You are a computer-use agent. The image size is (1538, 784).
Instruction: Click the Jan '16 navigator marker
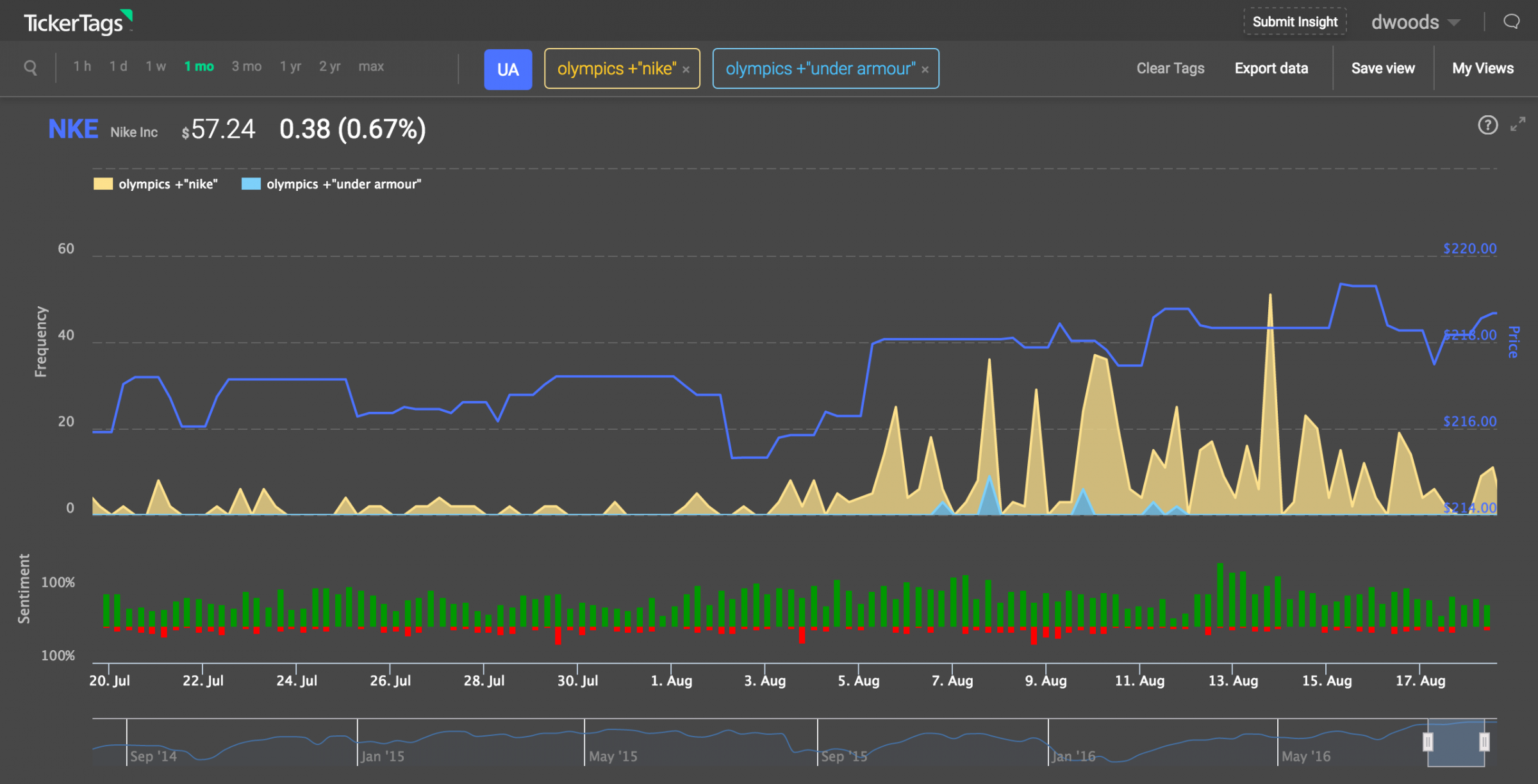click(x=1074, y=756)
